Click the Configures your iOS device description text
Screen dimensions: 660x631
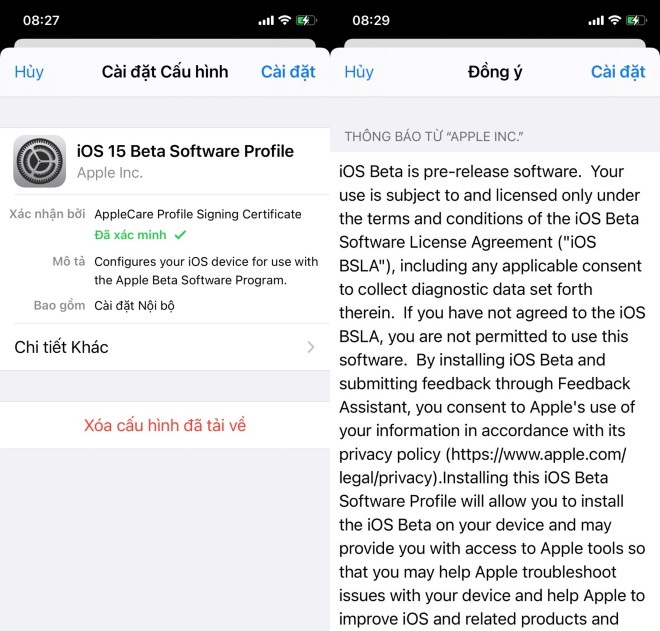pyautogui.click(x=206, y=271)
